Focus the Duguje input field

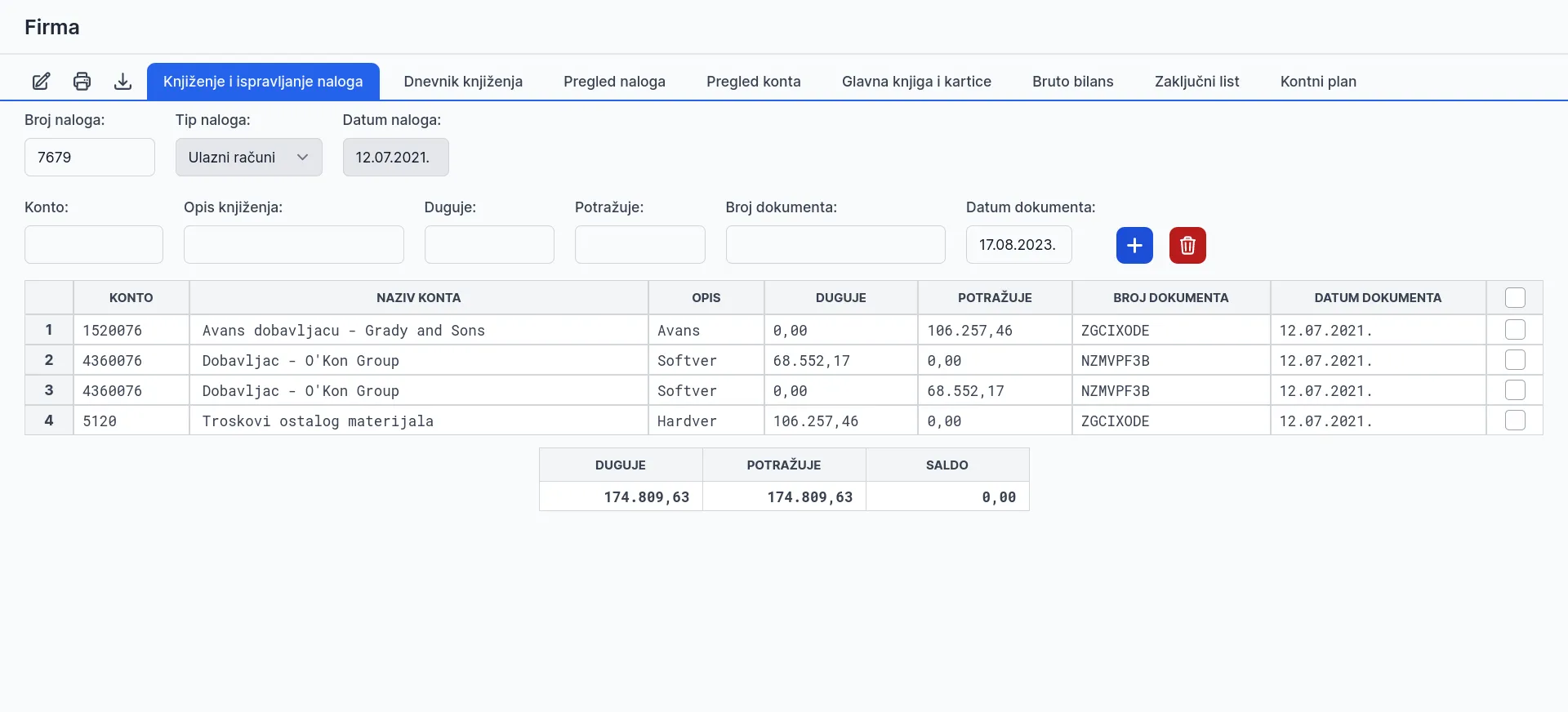tap(489, 245)
